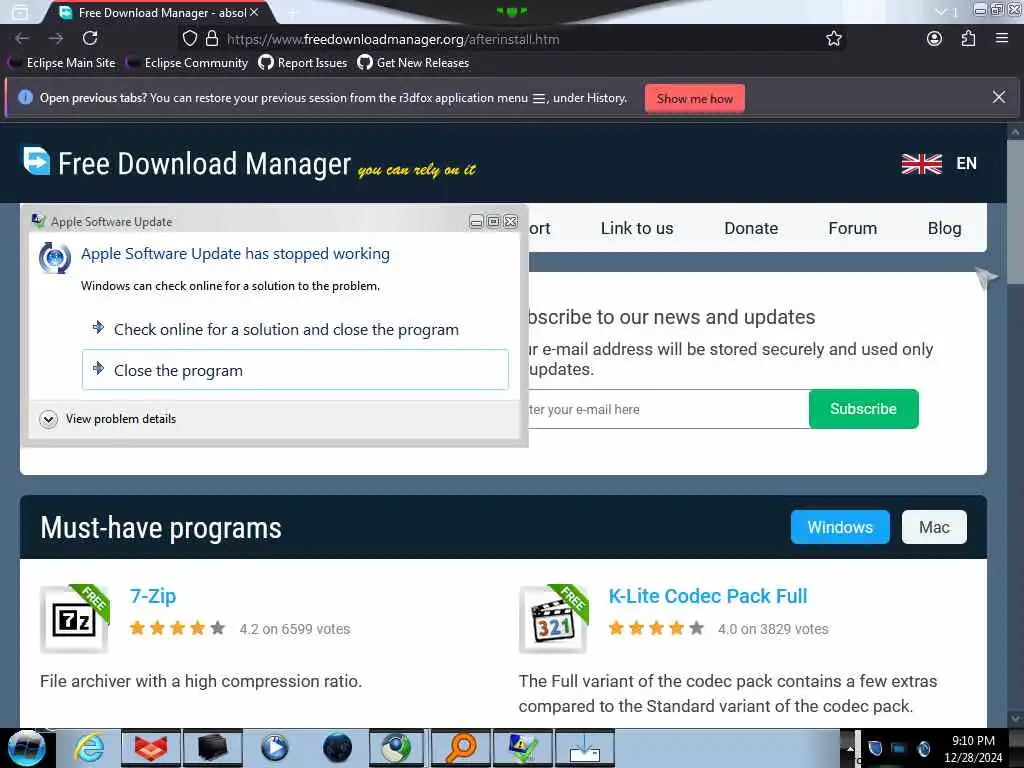Open the EN language selector
Image resolution: width=1024 pixels, height=768 pixels.
(967, 163)
